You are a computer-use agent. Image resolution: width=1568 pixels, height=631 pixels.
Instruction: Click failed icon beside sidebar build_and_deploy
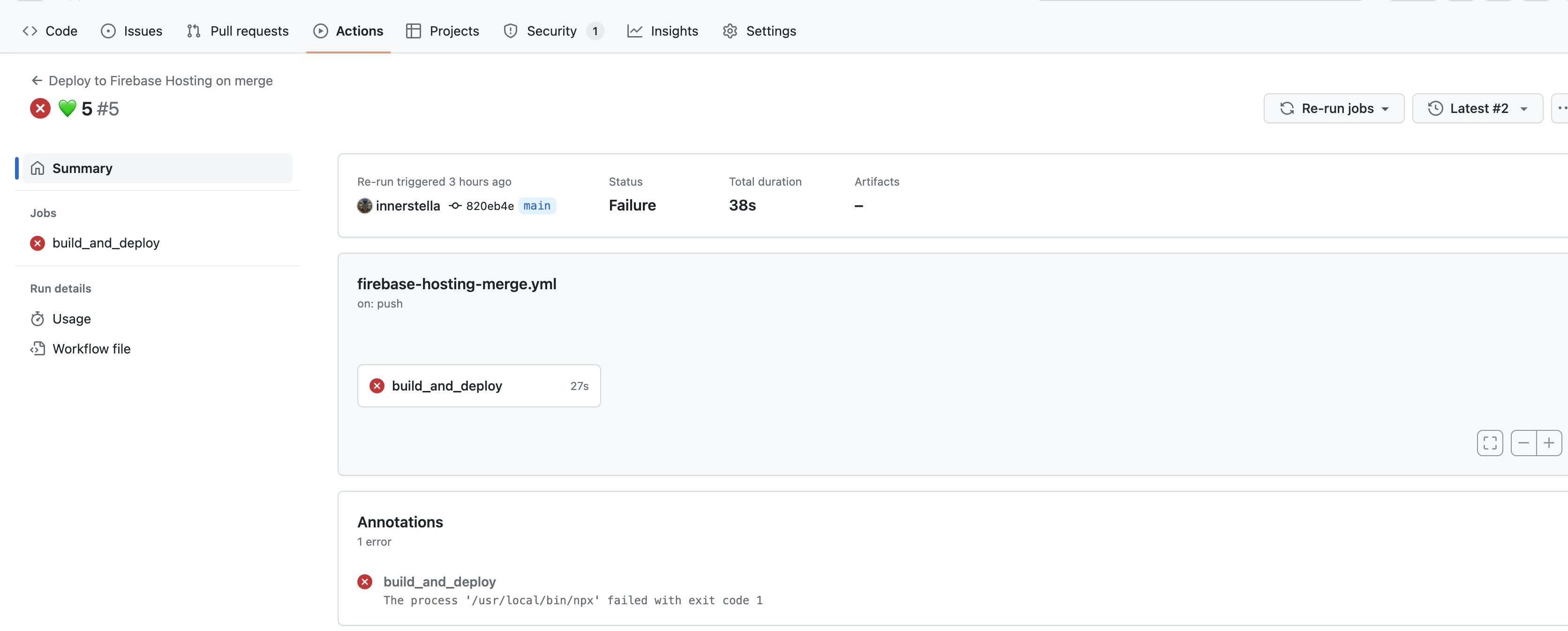(x=38, y=243)
